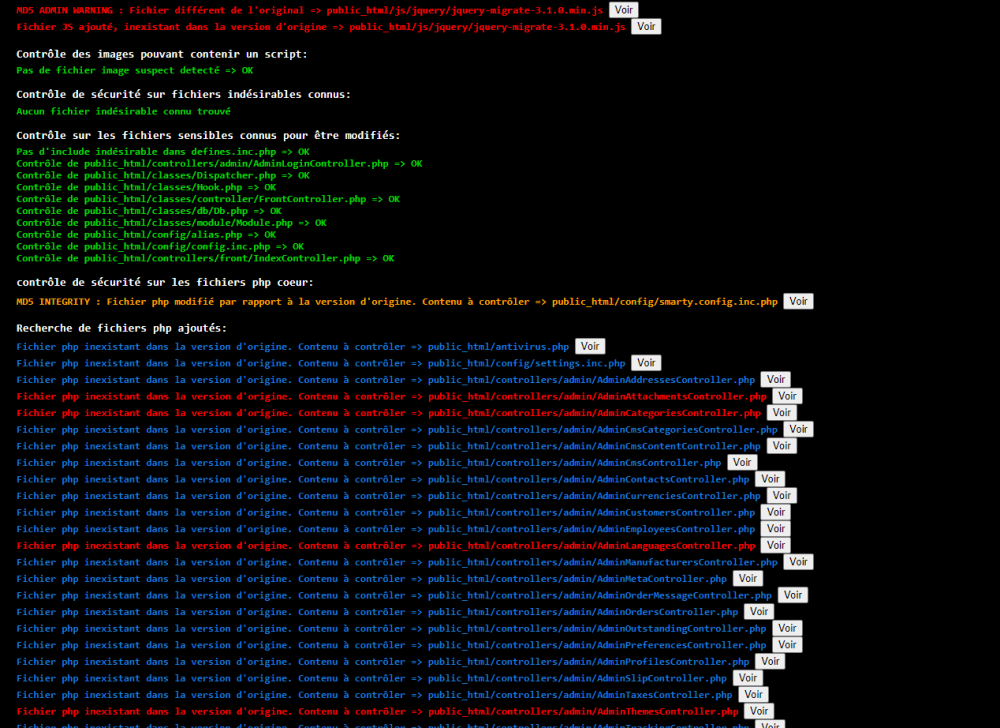Open Voir for AdminAddressesController.php
1000x728 pixels.
point(776,379)
